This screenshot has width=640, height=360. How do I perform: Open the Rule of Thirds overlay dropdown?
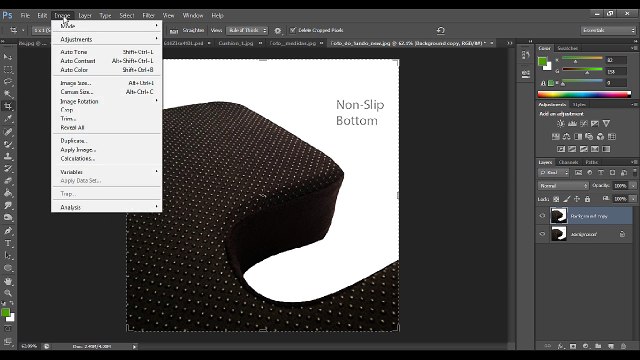pos(247,30)
